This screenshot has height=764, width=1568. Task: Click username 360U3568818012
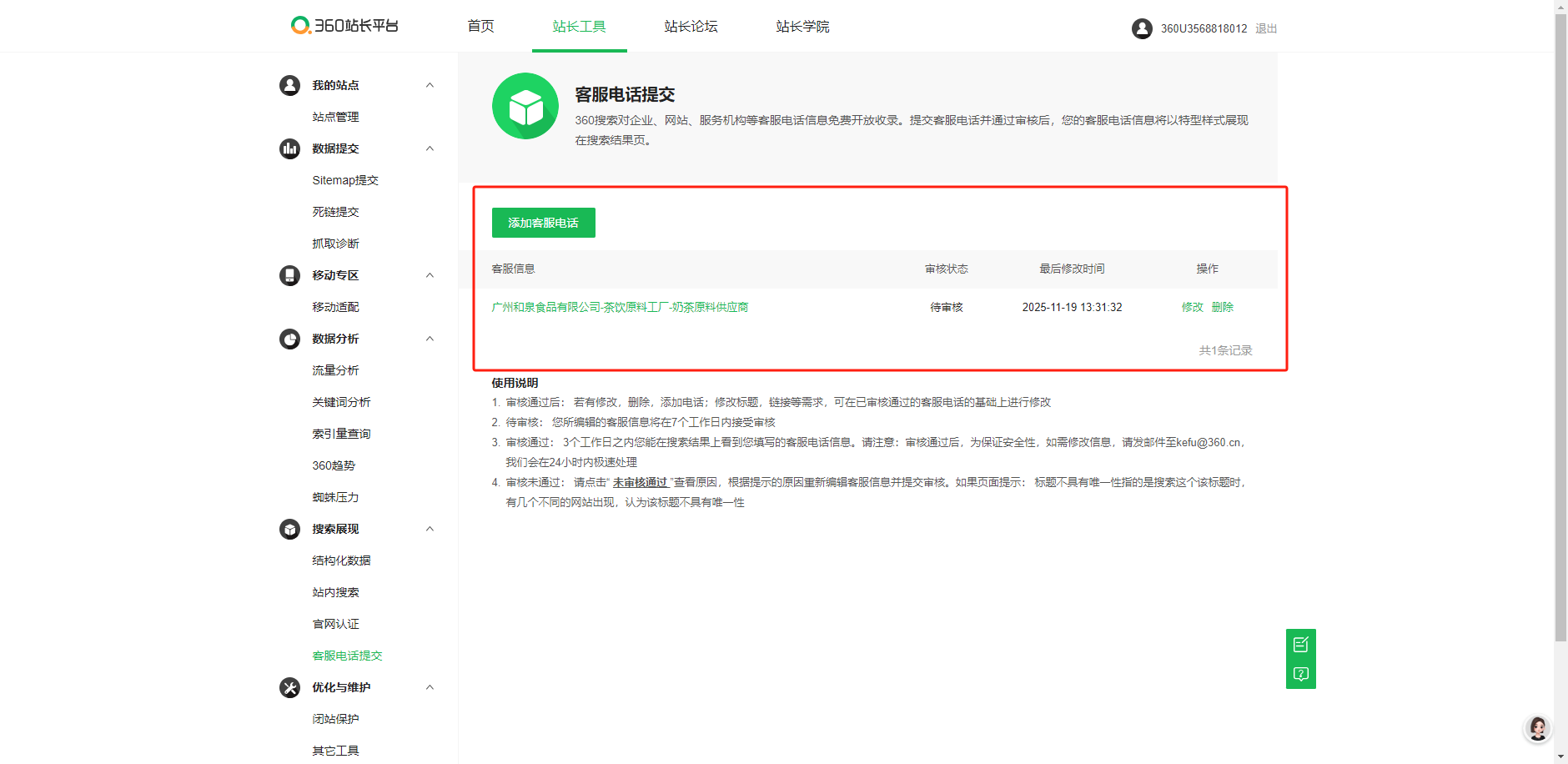pyautogui.click(x=1204, y=28)
